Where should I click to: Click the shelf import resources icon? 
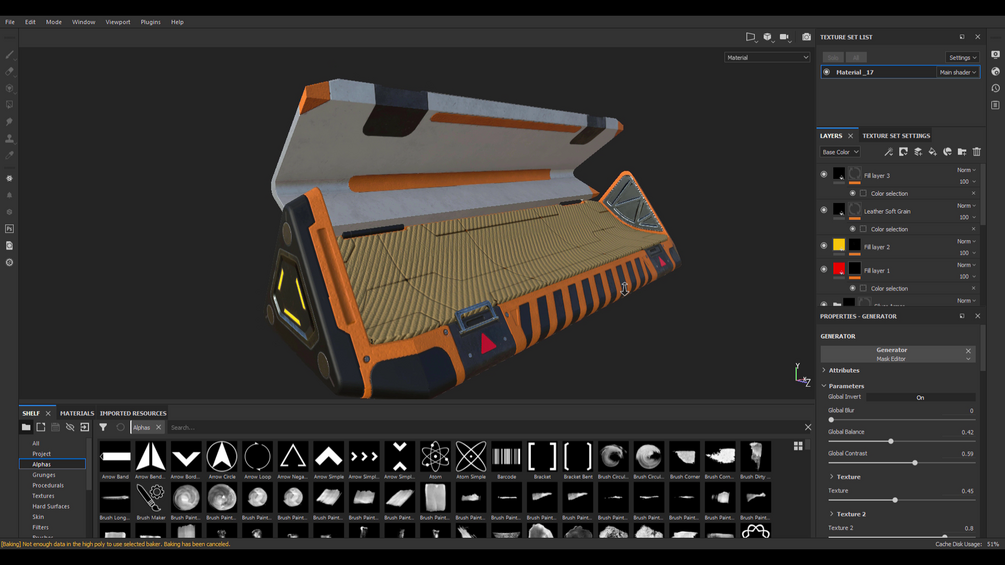click(85, 427)
